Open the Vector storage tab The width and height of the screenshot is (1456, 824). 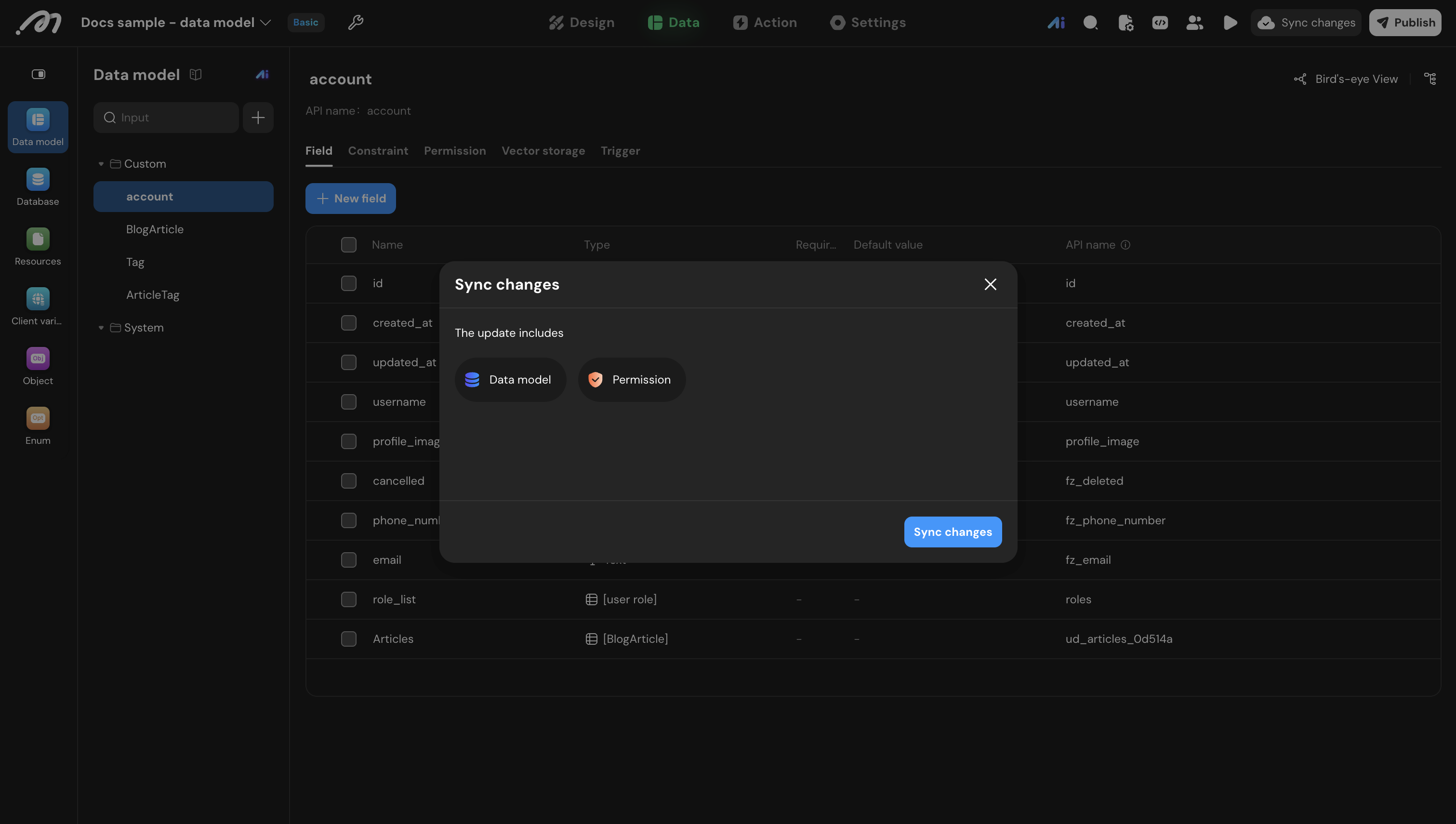point(543,151)
